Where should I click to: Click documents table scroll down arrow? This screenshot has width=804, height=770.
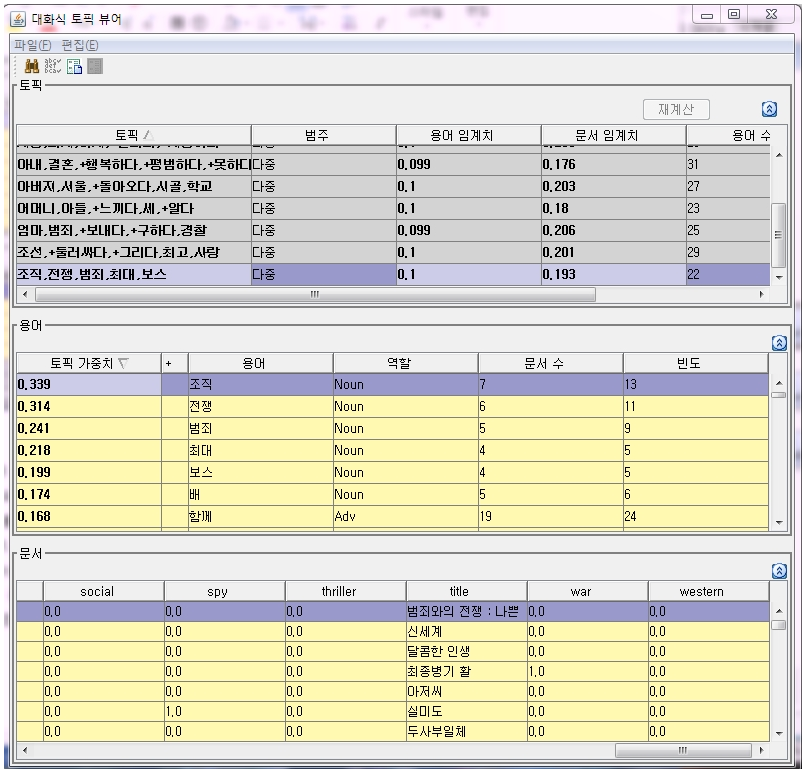pos(779,733)
